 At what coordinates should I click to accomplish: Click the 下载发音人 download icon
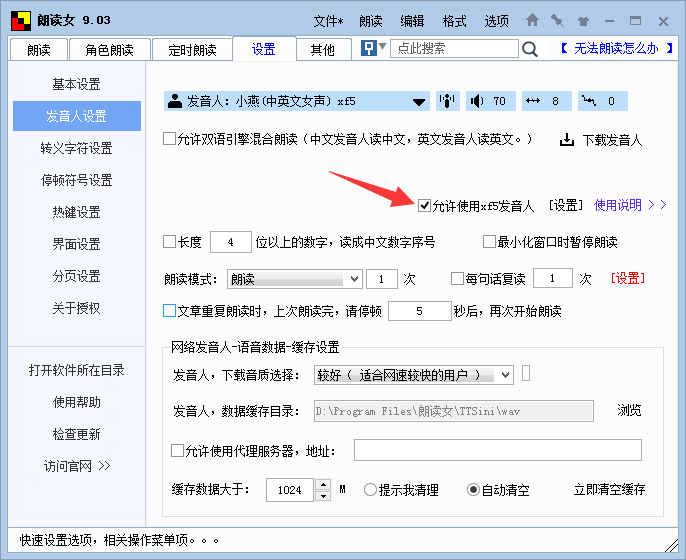(567, 140)
